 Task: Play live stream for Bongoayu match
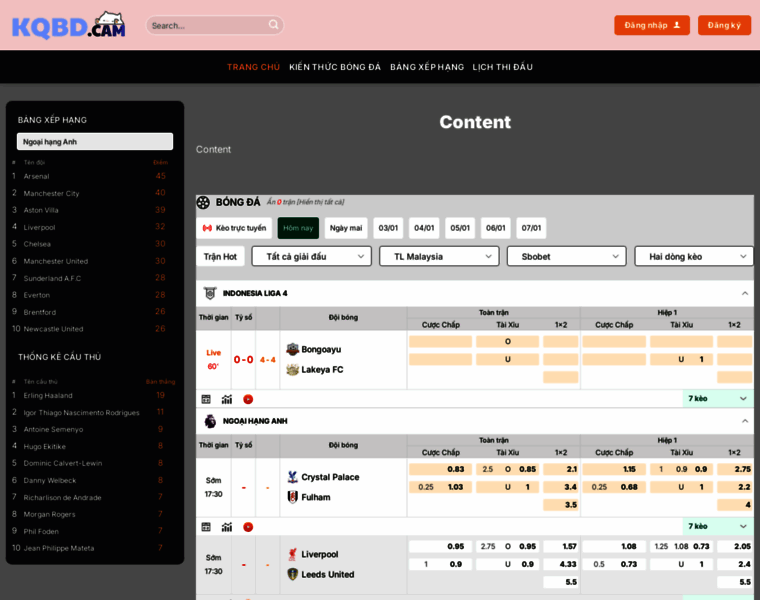point(248,399)
